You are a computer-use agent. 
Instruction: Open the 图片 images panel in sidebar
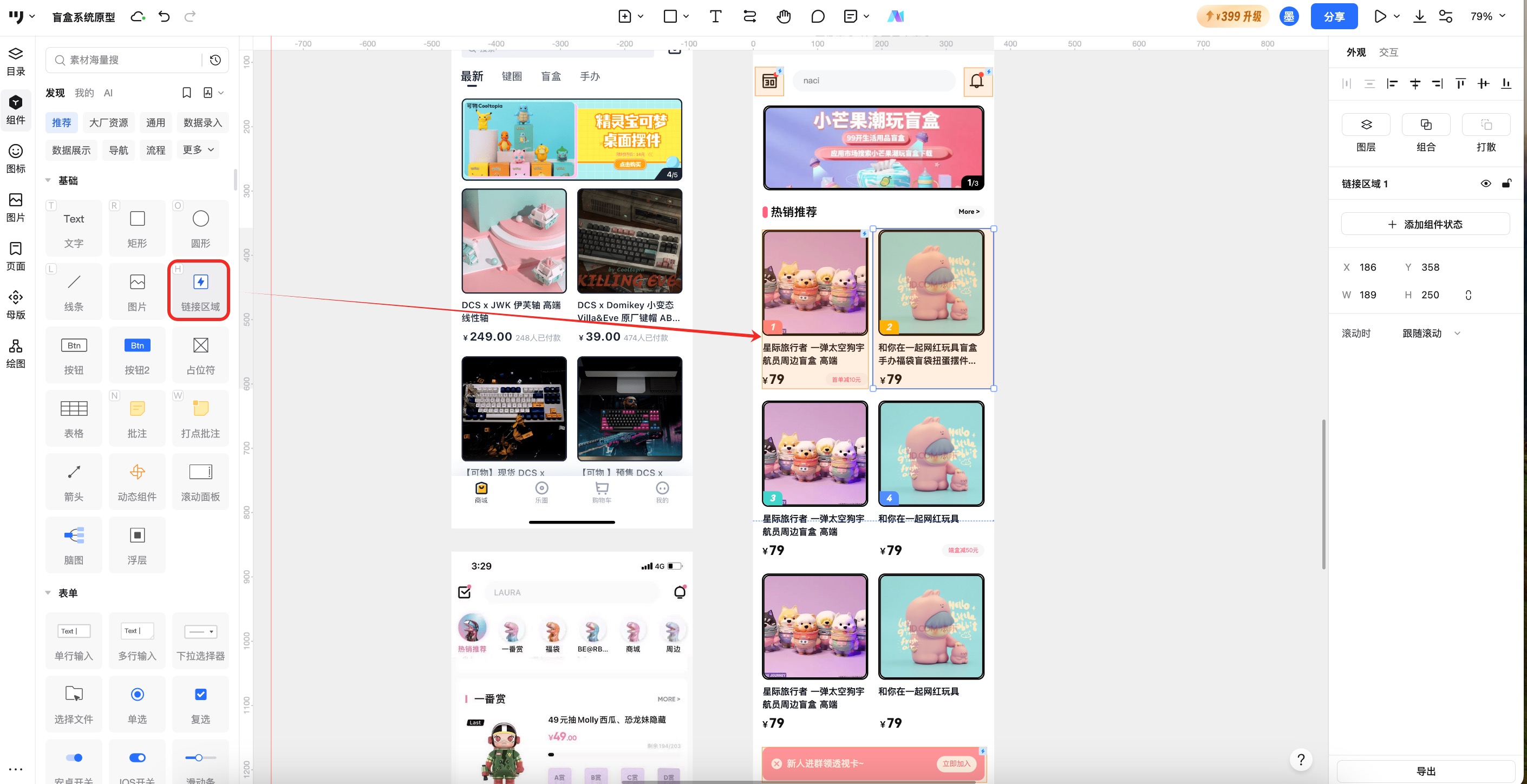click(x=16, y=208)
